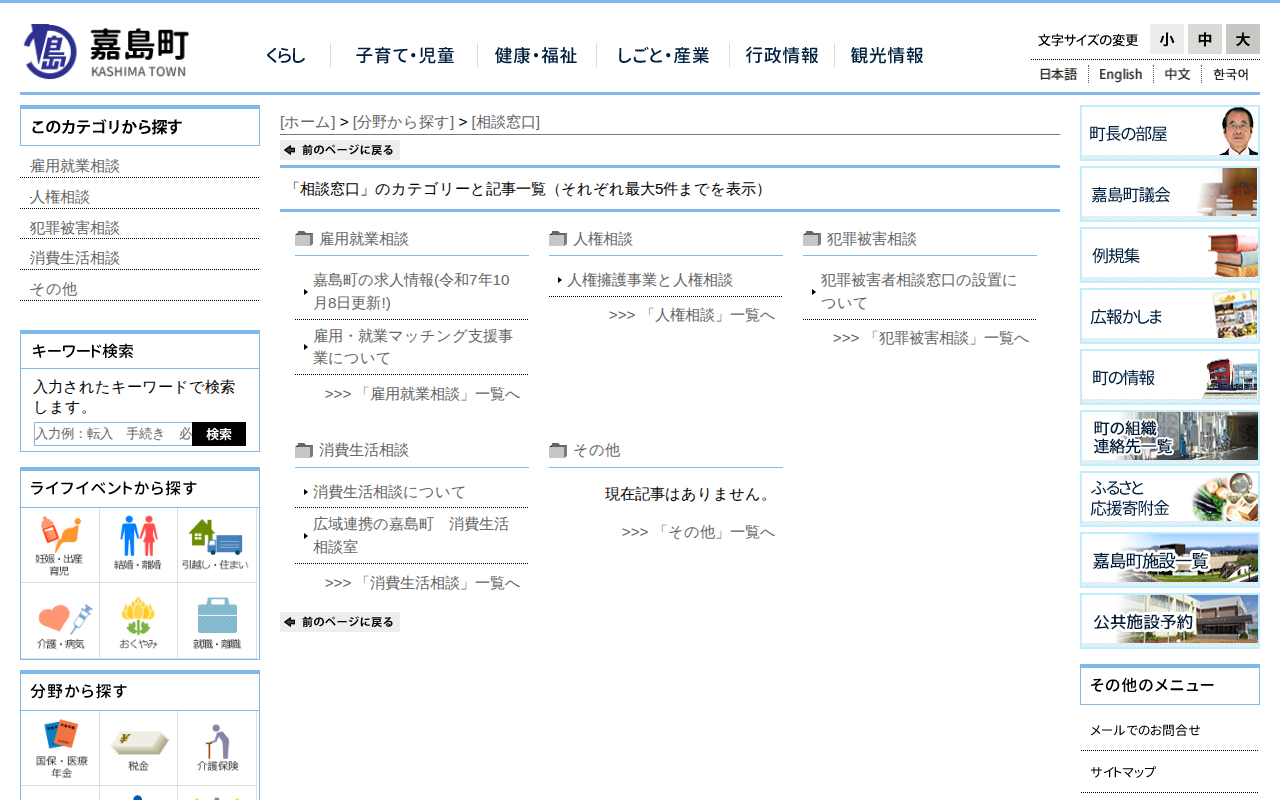Viewport: 1280px width, 800px height.
Task: Open the ふるさと応援寄附金 banner
Action: (x=1170, y=499)
